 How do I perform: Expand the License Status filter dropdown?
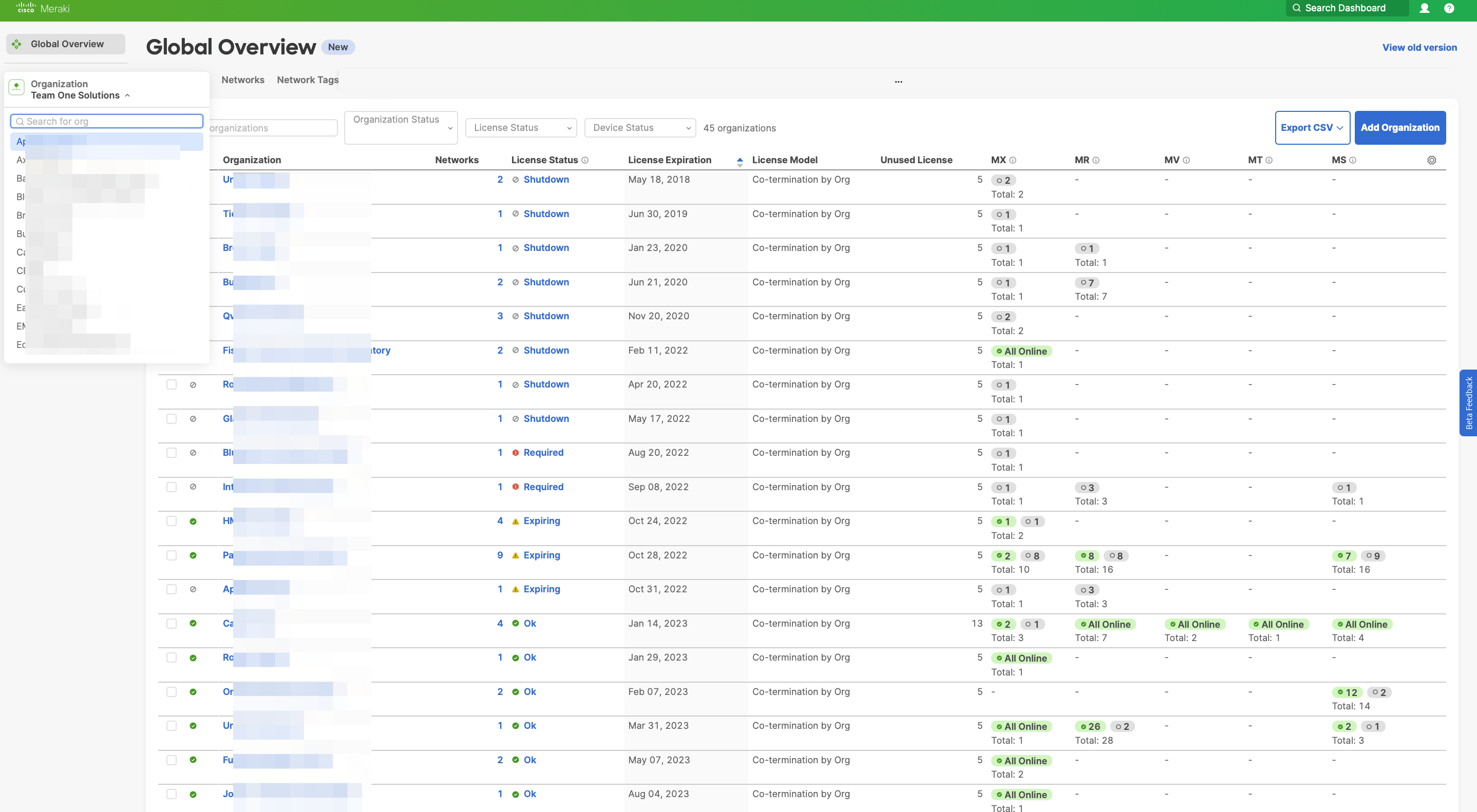tap(521, 127)
